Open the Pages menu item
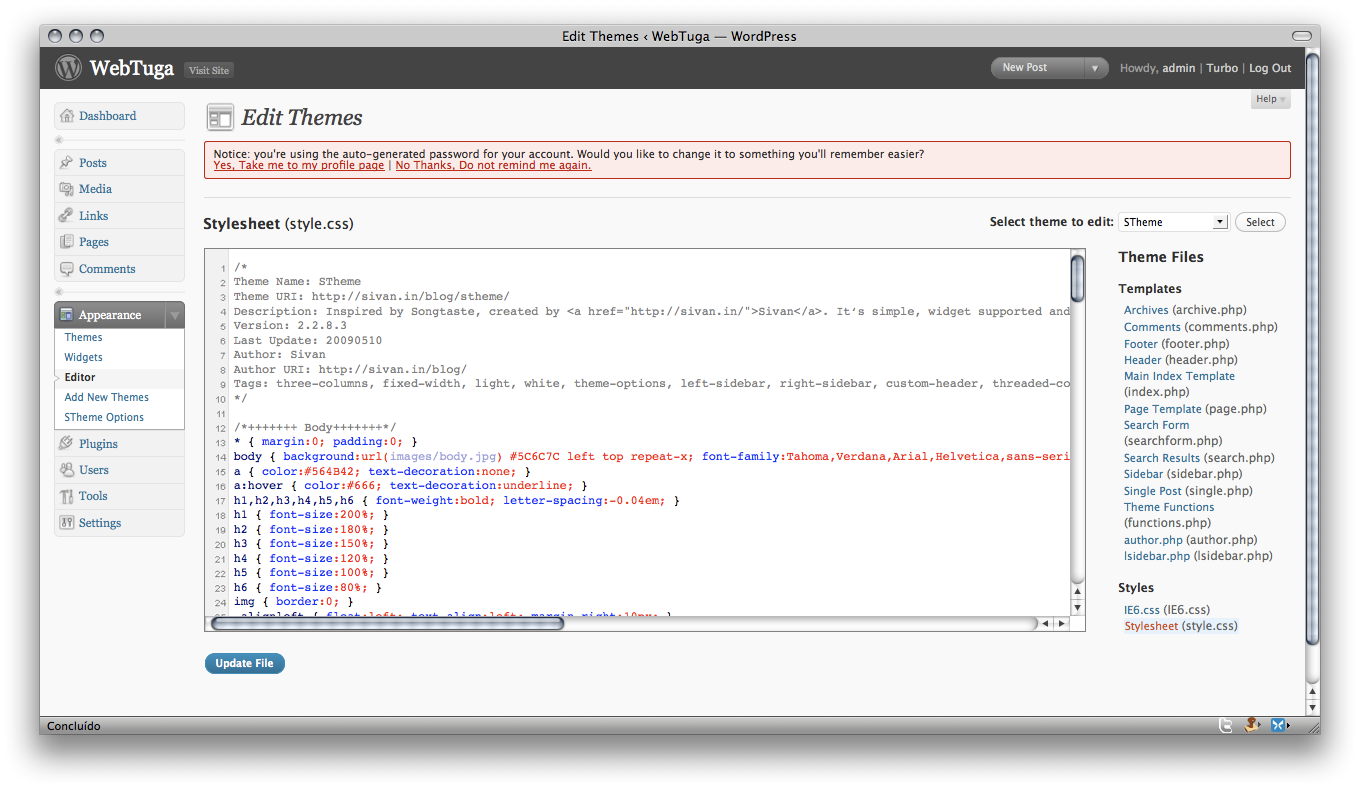 [120, 242]
